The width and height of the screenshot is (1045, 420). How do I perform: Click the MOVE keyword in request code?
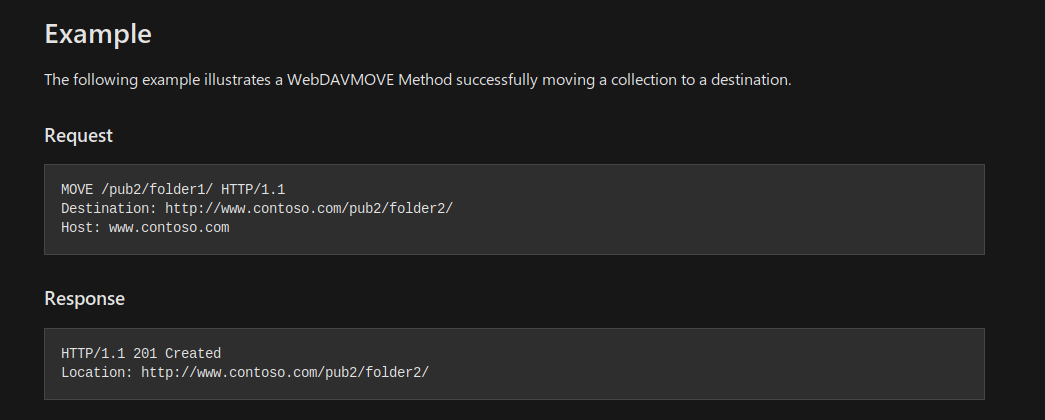tap(77, 190)
